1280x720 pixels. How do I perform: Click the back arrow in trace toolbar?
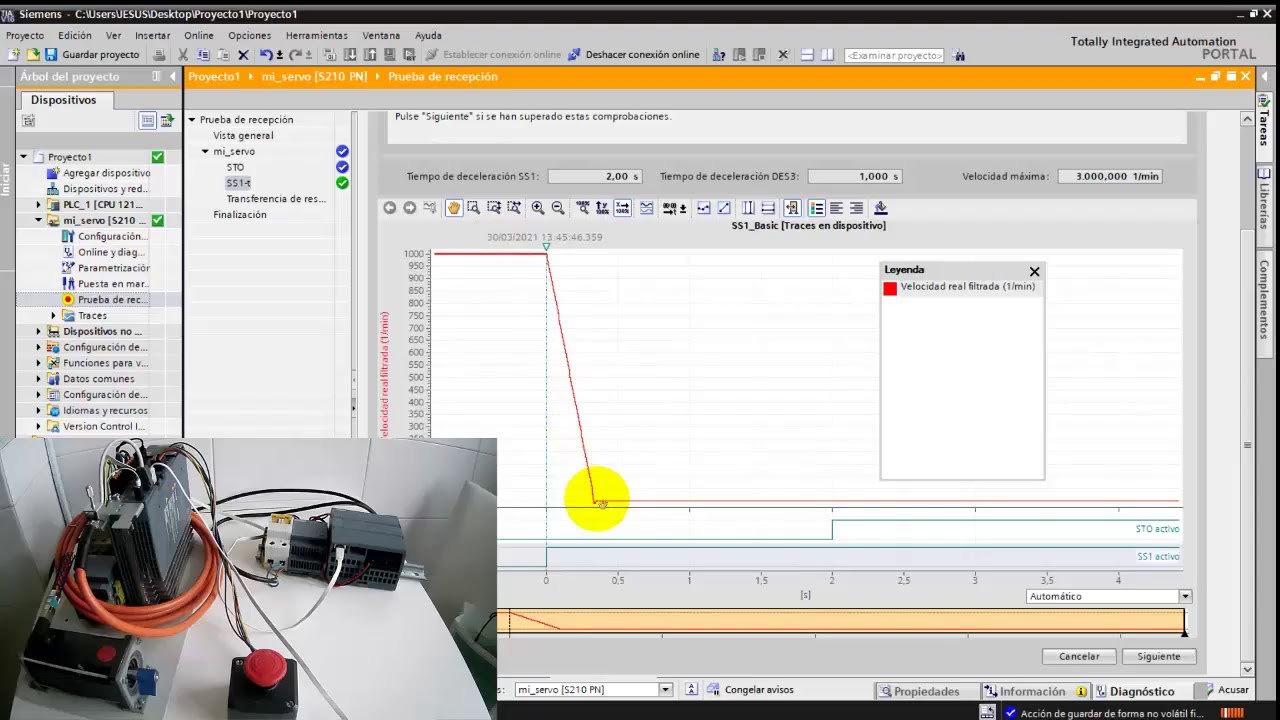pos(389,208)
